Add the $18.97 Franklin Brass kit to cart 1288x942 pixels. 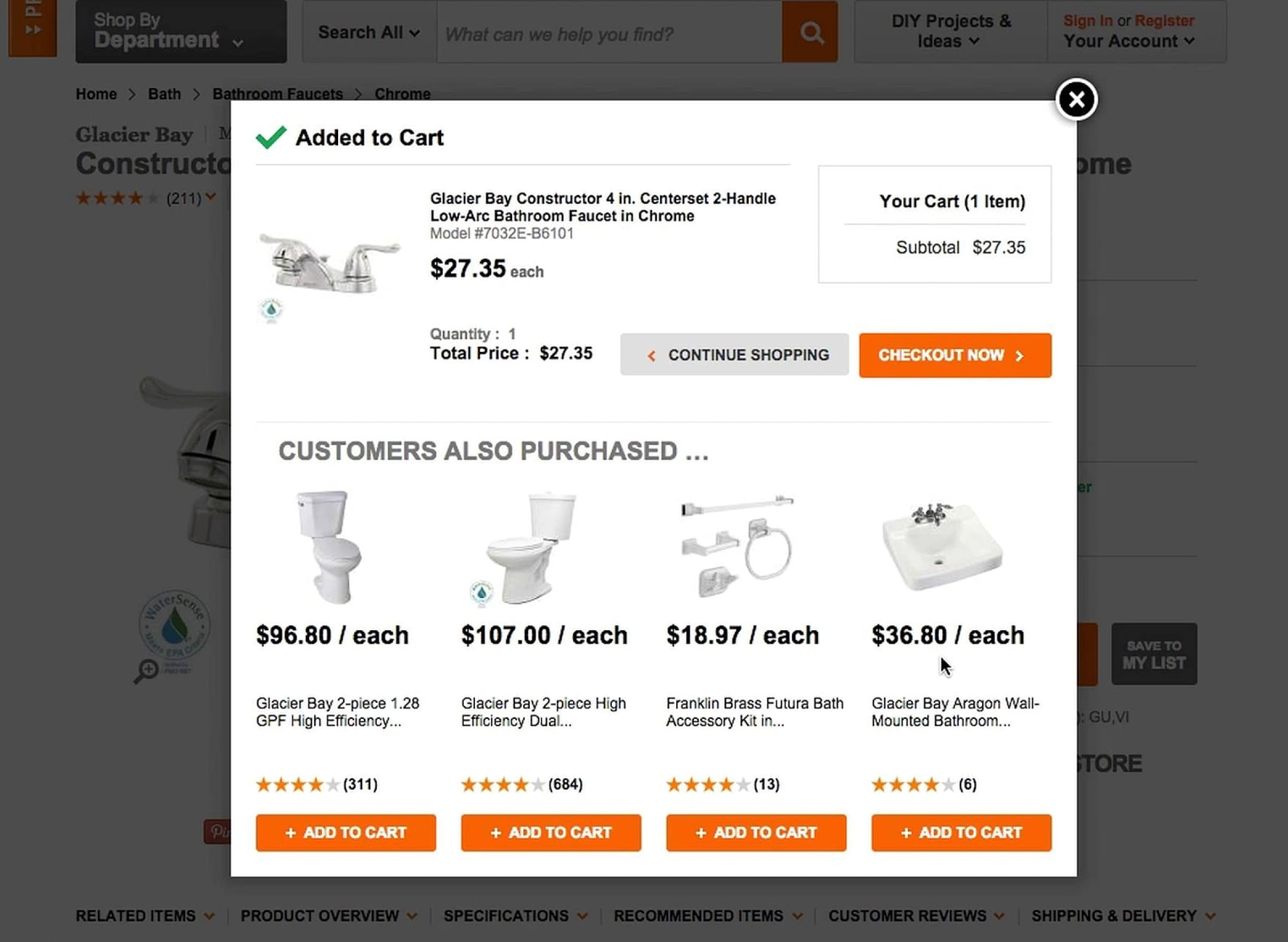pos(756,833)
